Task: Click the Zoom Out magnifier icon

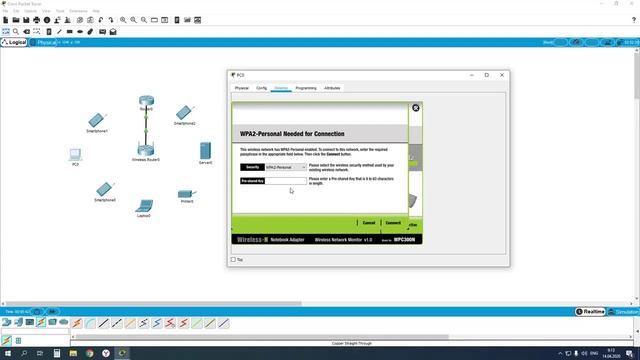Action: [x=144, y=20]
